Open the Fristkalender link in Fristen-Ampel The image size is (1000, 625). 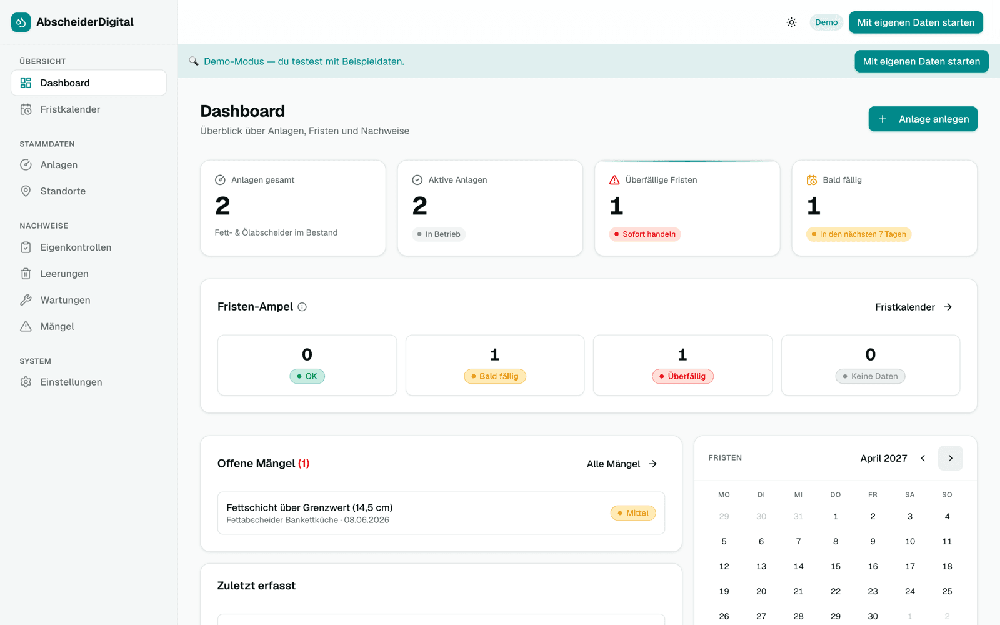coord(913,307)
